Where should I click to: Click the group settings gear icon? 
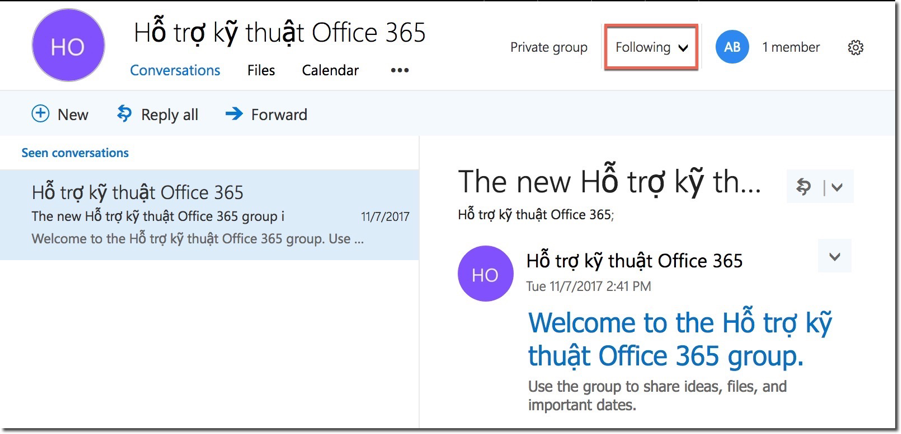855,47
